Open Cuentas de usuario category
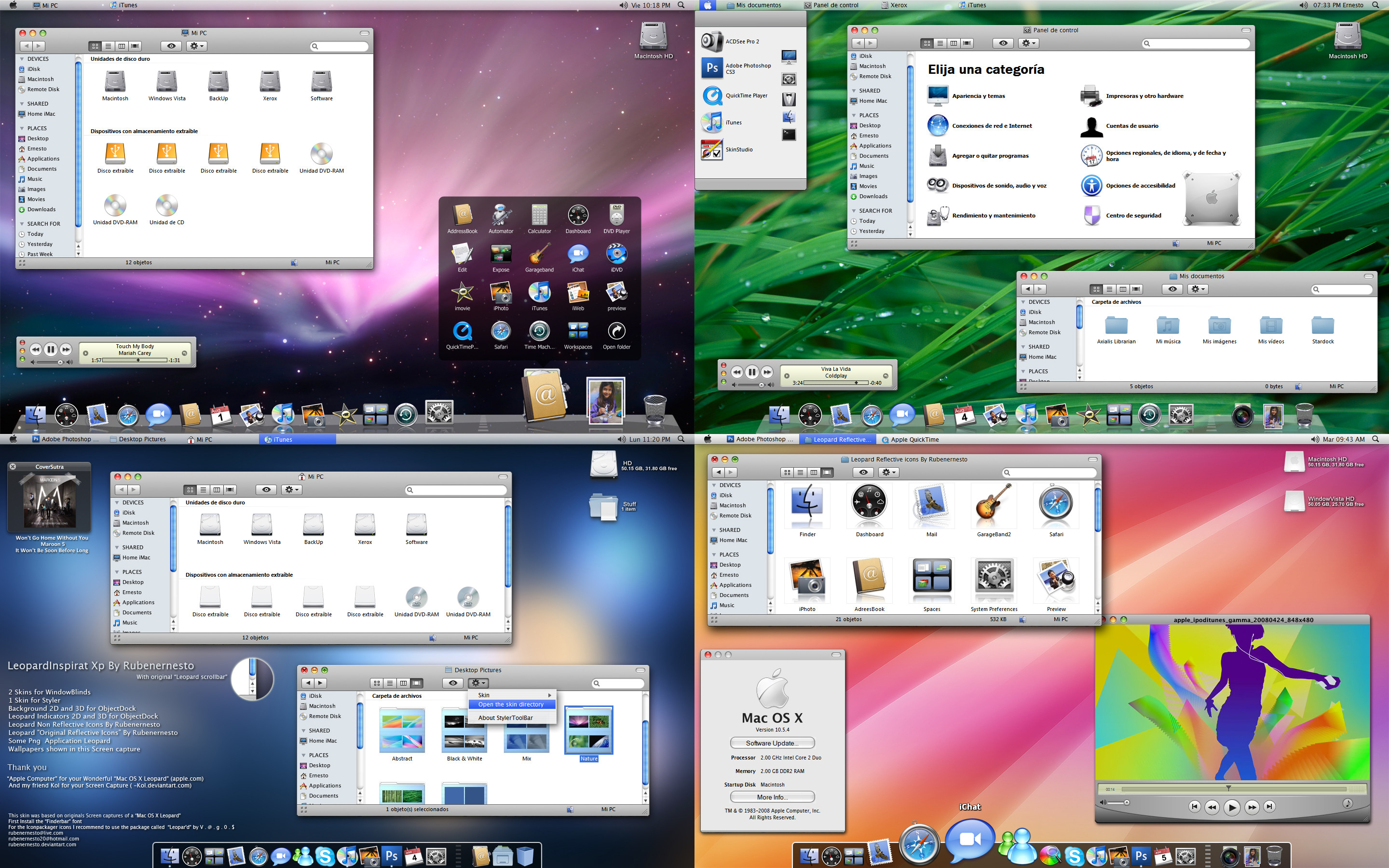The width and height of the screenshot is (1389, 868). 1119,126
